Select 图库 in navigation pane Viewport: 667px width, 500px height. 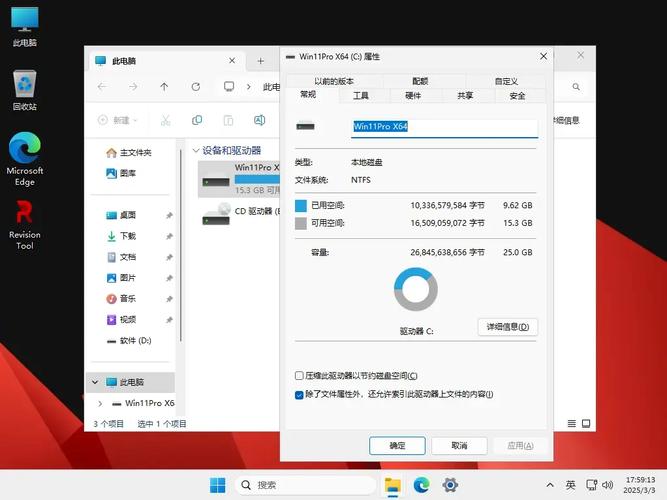pyautogui.click(x=121, y=173)
